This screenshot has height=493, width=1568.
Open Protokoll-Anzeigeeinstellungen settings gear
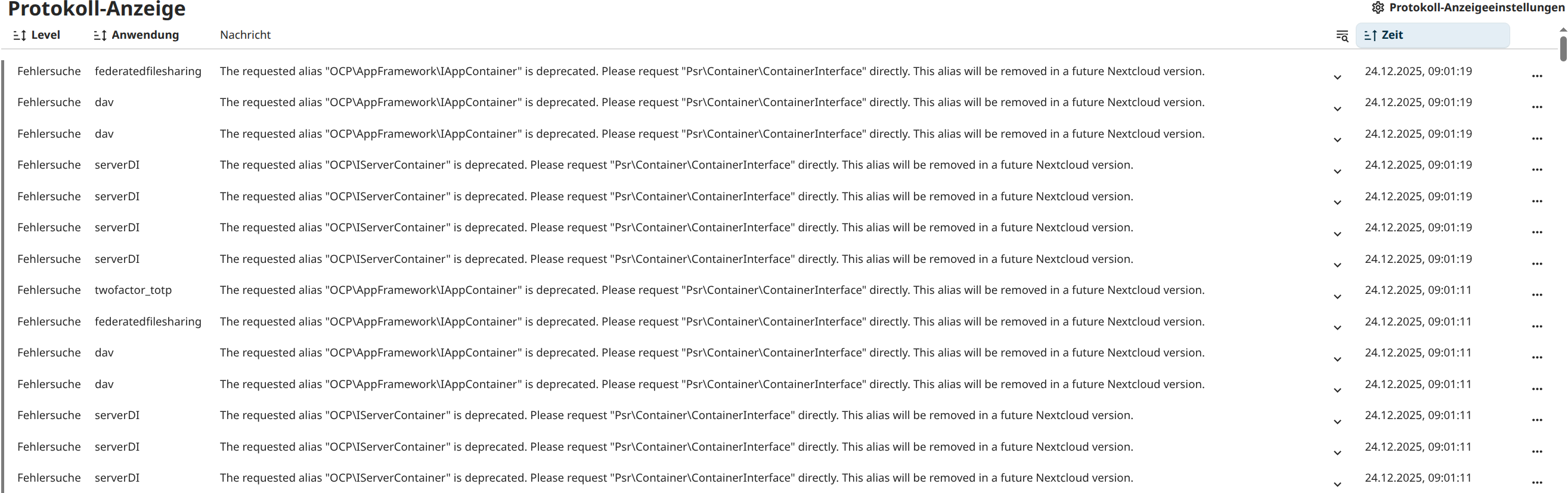point(1377,8)
